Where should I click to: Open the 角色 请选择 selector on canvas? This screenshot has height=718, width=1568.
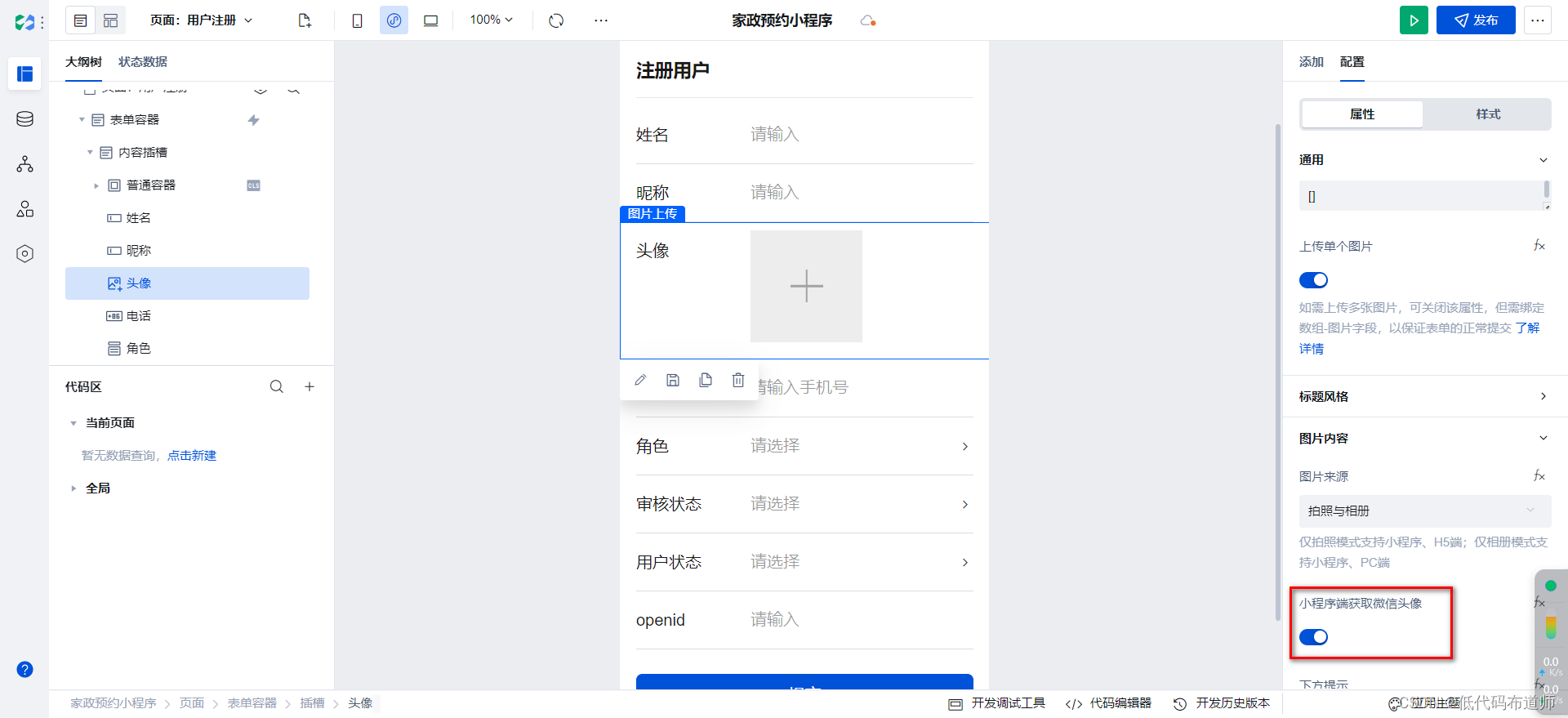(862, 446)
